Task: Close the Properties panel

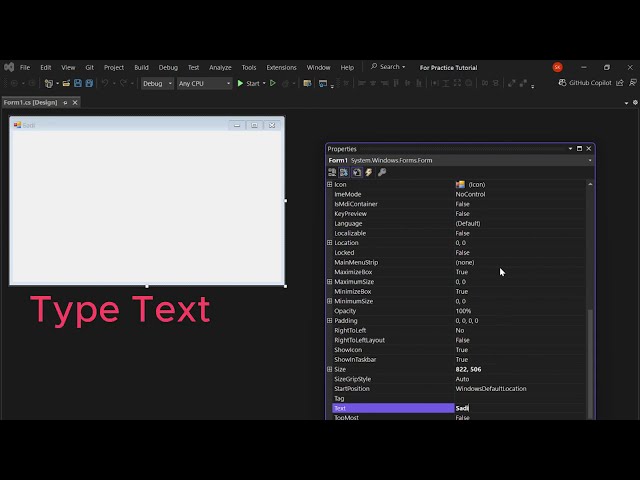Action: click(589, 149)
